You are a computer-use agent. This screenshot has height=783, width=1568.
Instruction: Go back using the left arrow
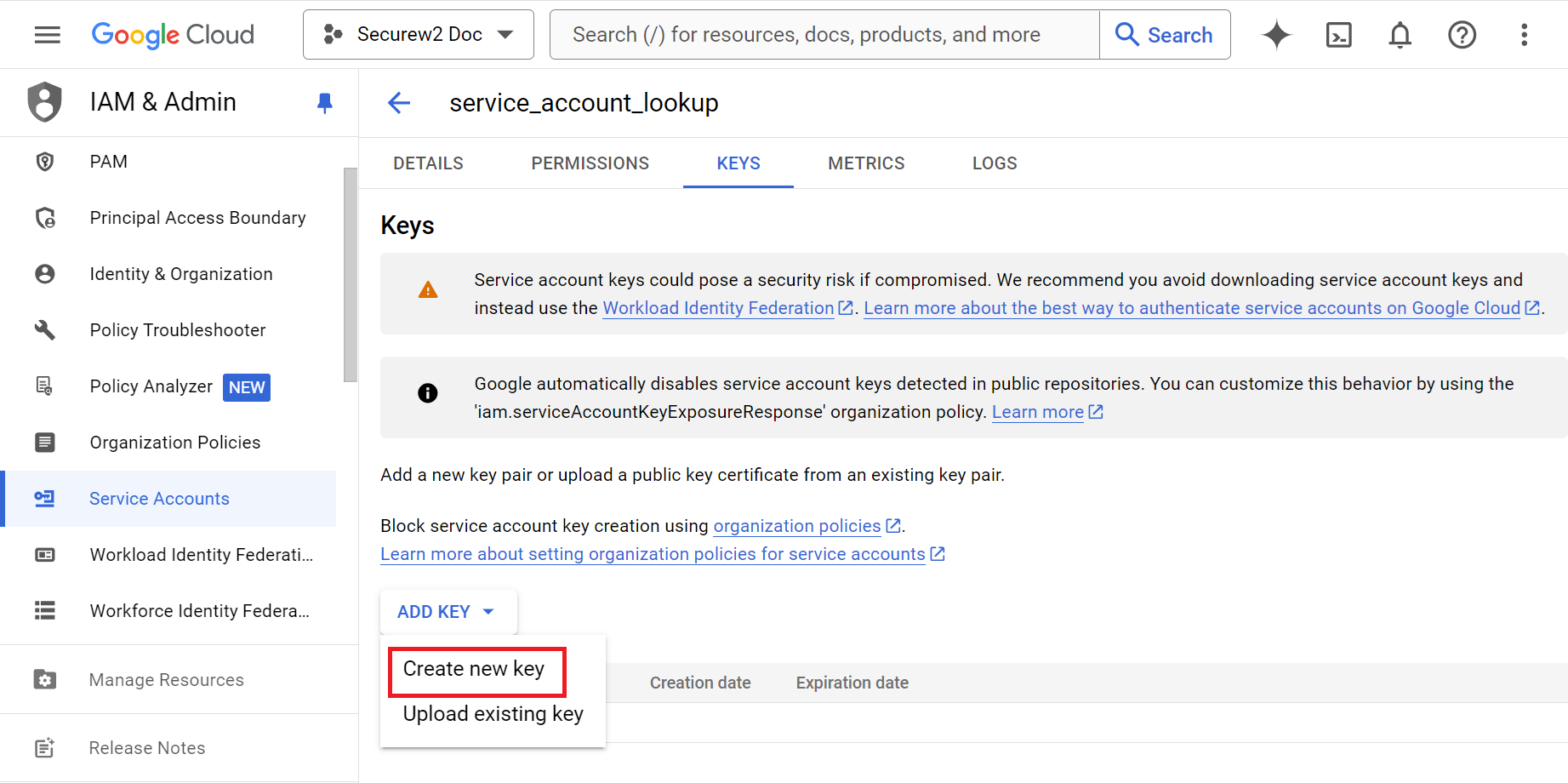point(399,103)
